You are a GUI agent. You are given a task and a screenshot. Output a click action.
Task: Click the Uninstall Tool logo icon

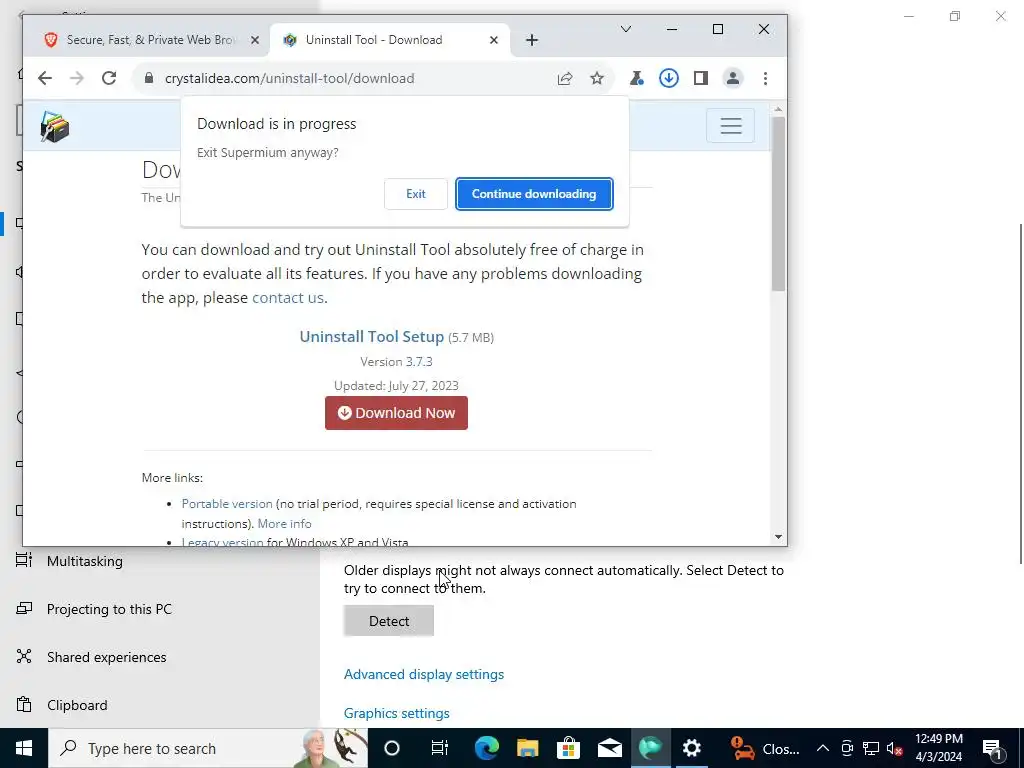[54, 127]
